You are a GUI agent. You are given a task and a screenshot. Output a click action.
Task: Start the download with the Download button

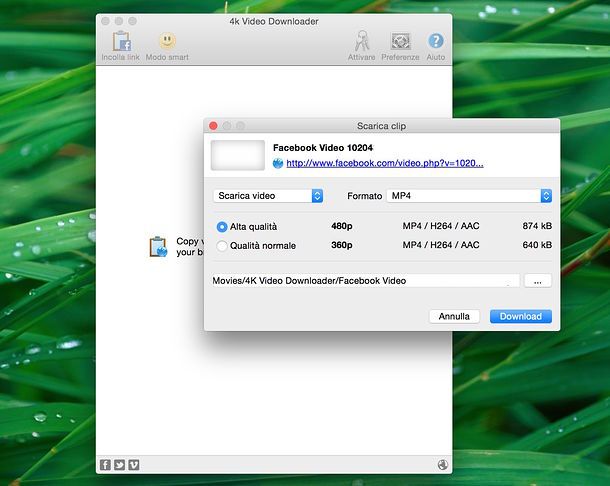[x=520, y=316]
